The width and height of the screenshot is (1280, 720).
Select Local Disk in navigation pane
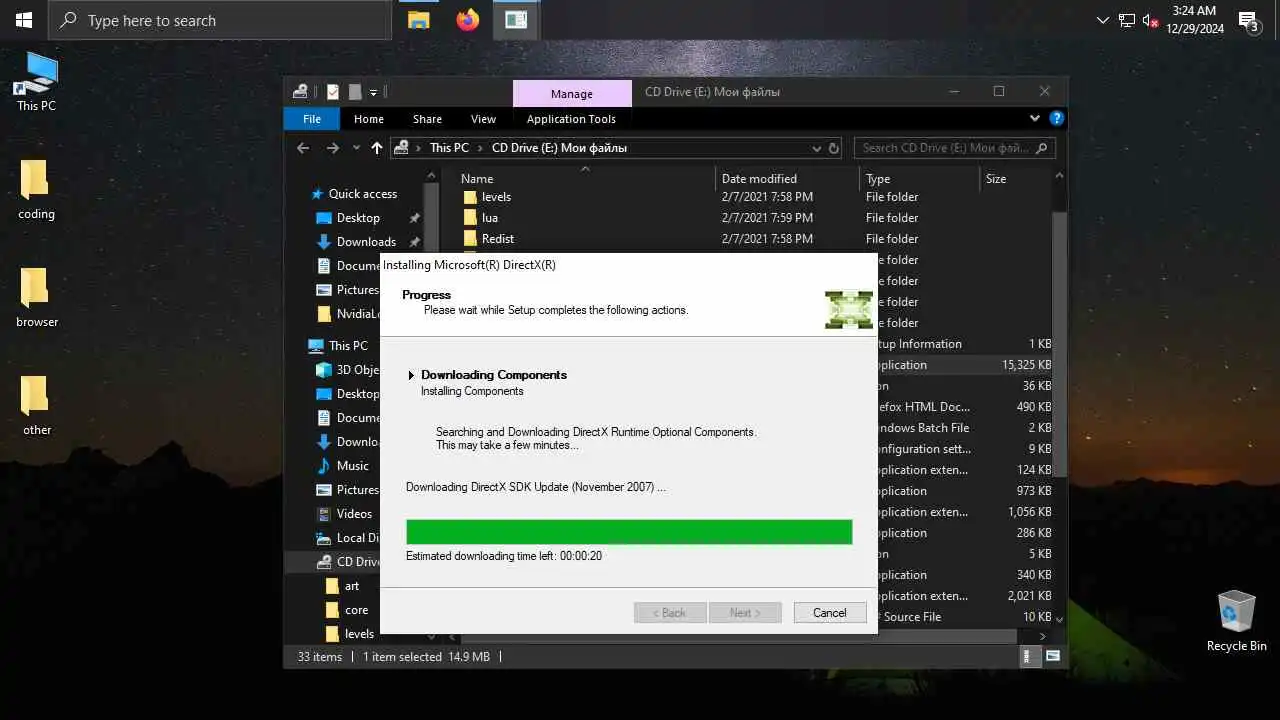coord(347,538)
